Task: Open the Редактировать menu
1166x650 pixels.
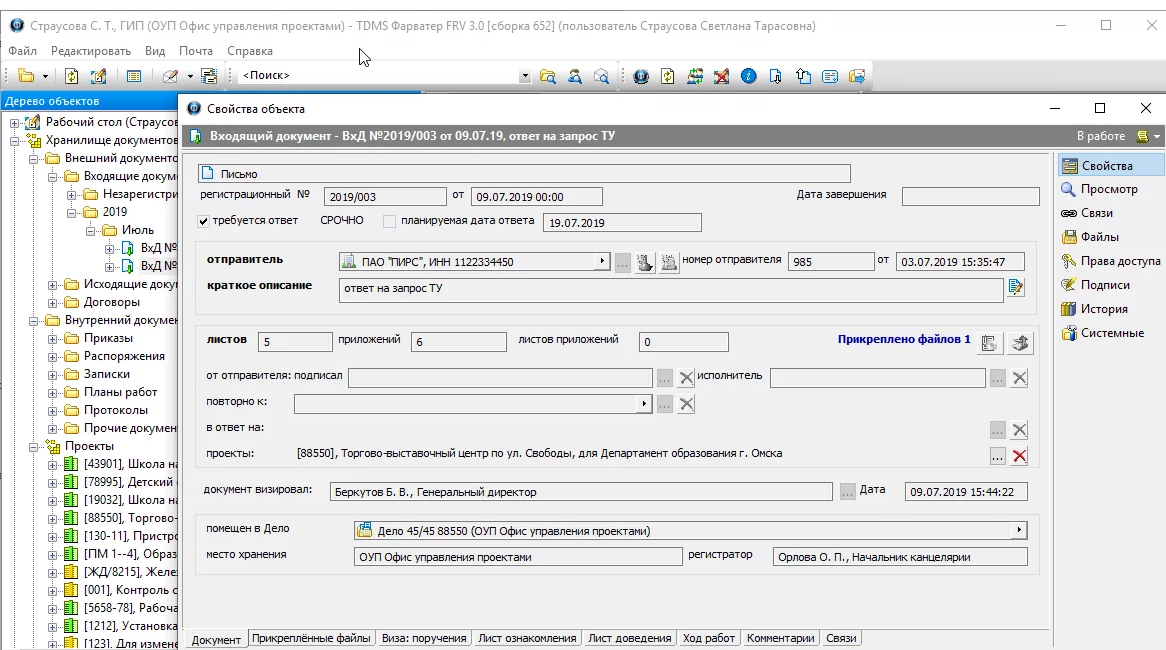Action: click(x=91, y=51)
